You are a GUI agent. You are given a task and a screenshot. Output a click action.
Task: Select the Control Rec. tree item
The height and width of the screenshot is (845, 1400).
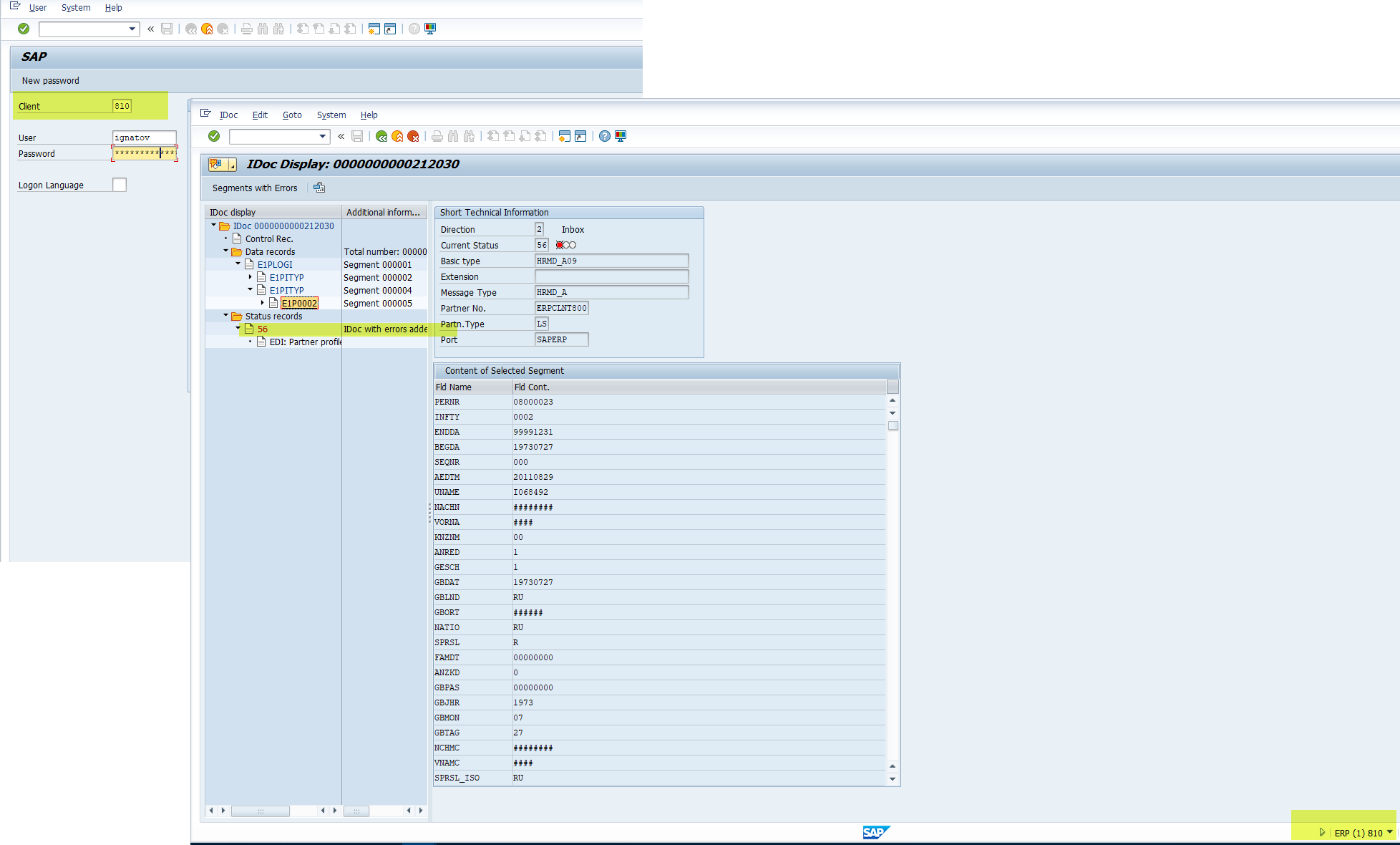pos(269,238)
